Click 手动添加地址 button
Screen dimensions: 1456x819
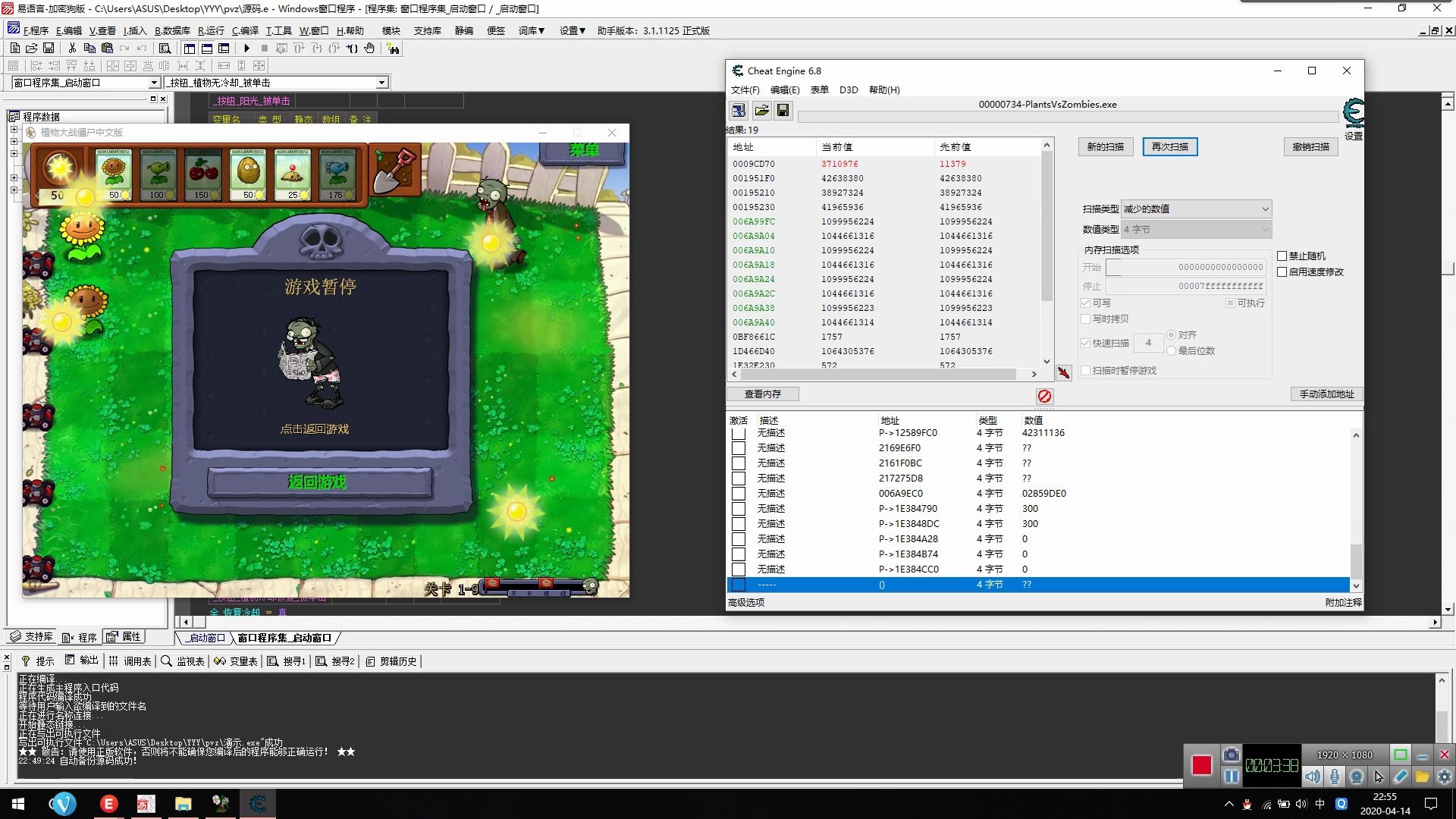[1326, 394]
